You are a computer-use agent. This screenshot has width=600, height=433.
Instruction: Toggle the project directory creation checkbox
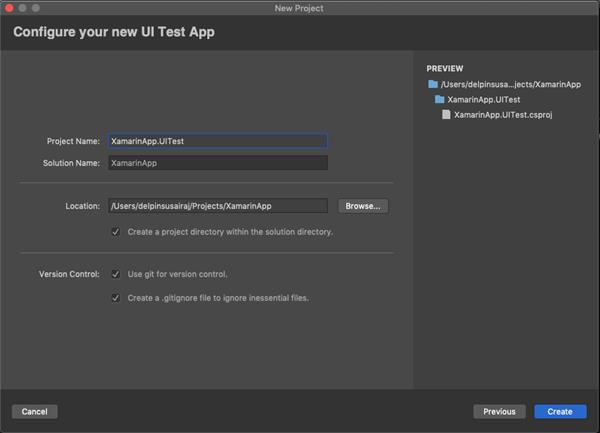[116, 232]
